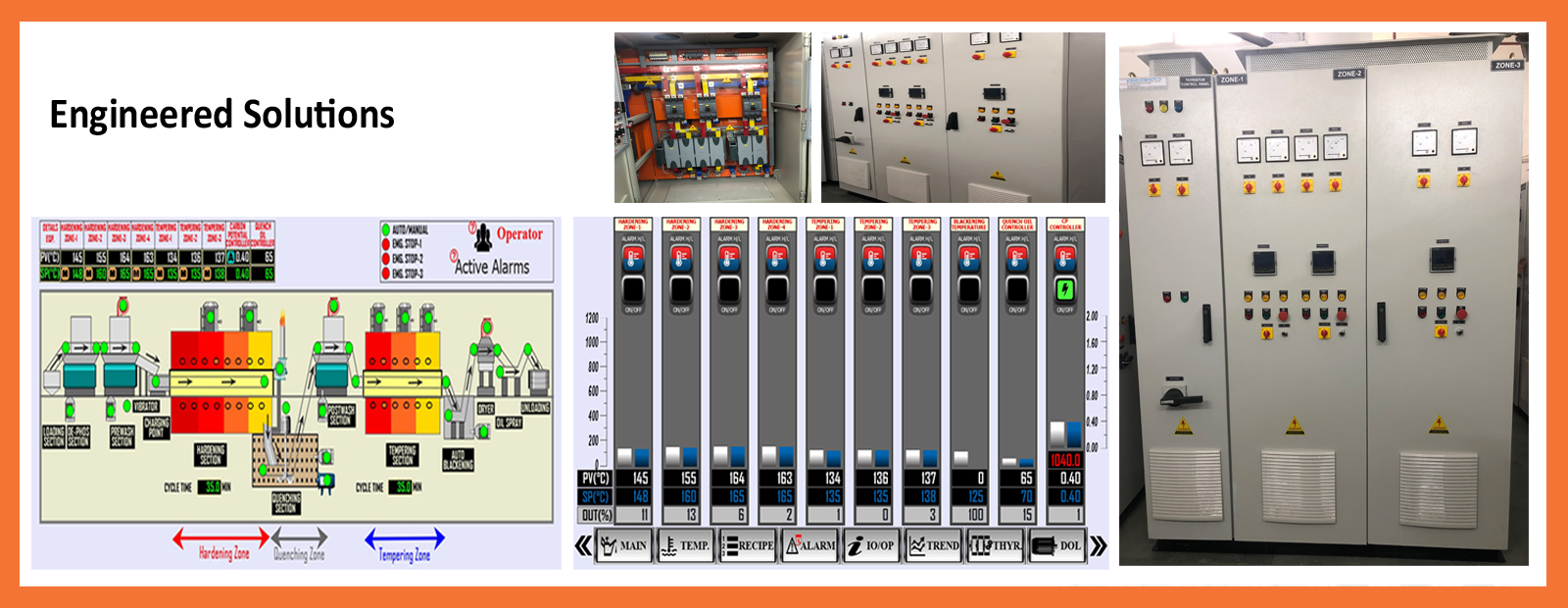This screenshot has width=1568, height=608.
Task: Open the IO/OP information screen
Action: click(871, 546)
